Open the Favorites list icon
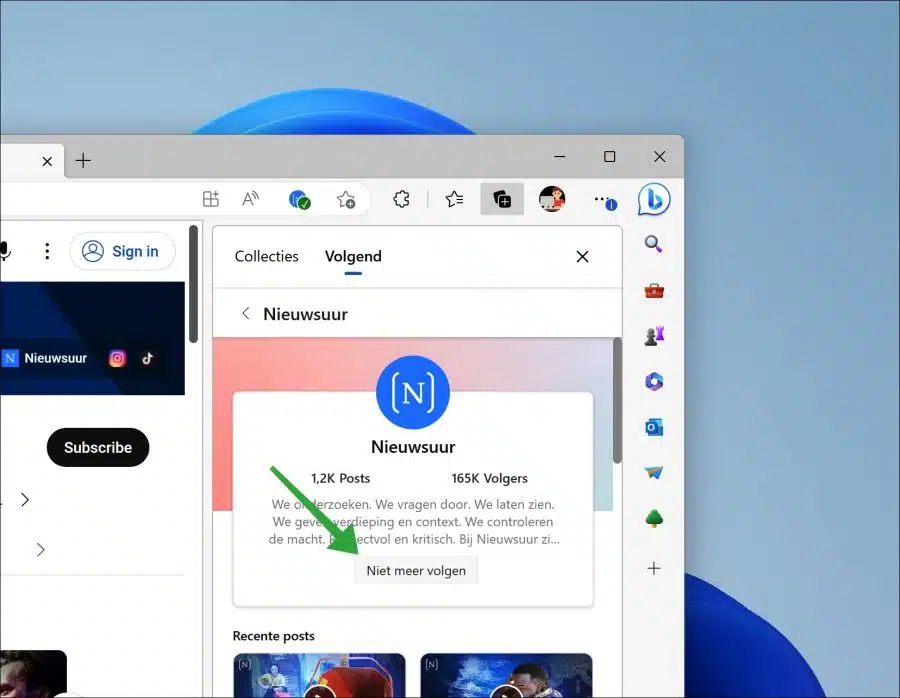The image size is (900, 698). pyautogui.click(x=454, y=199)
